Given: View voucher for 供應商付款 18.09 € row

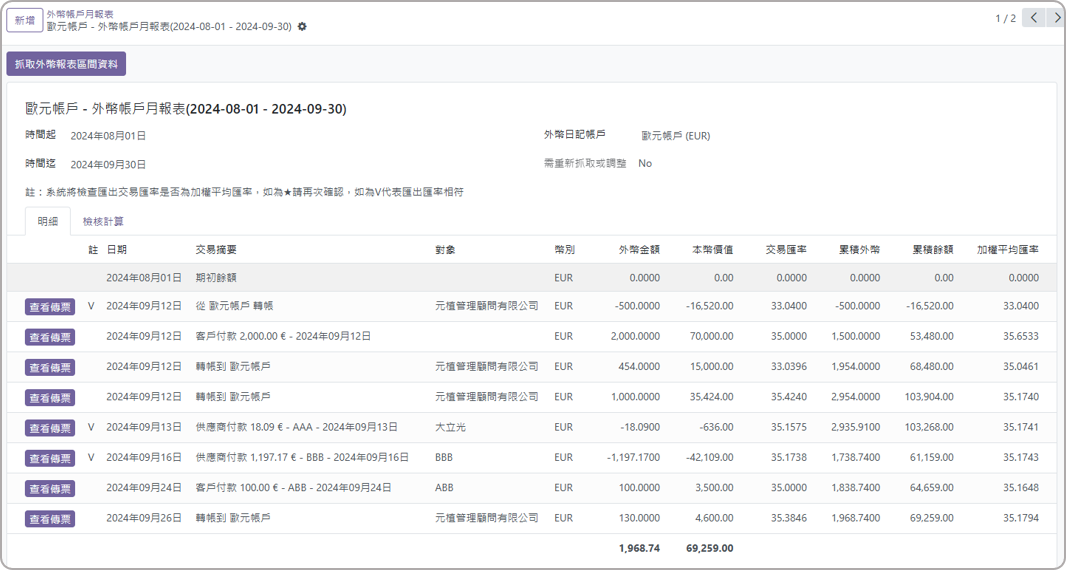Looking at the screenshot, I should [50, 428].
